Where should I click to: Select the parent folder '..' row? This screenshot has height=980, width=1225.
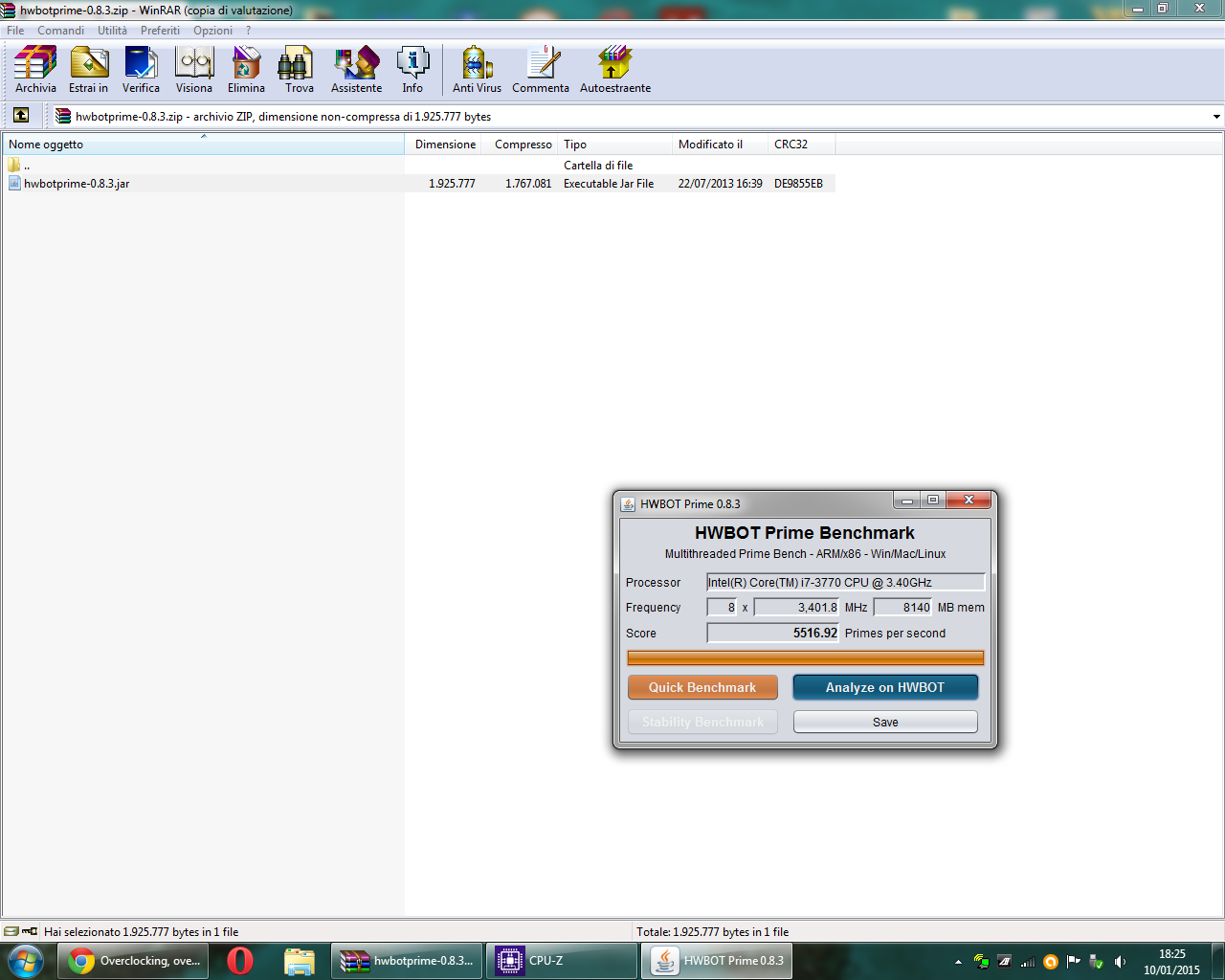(418, 166)
